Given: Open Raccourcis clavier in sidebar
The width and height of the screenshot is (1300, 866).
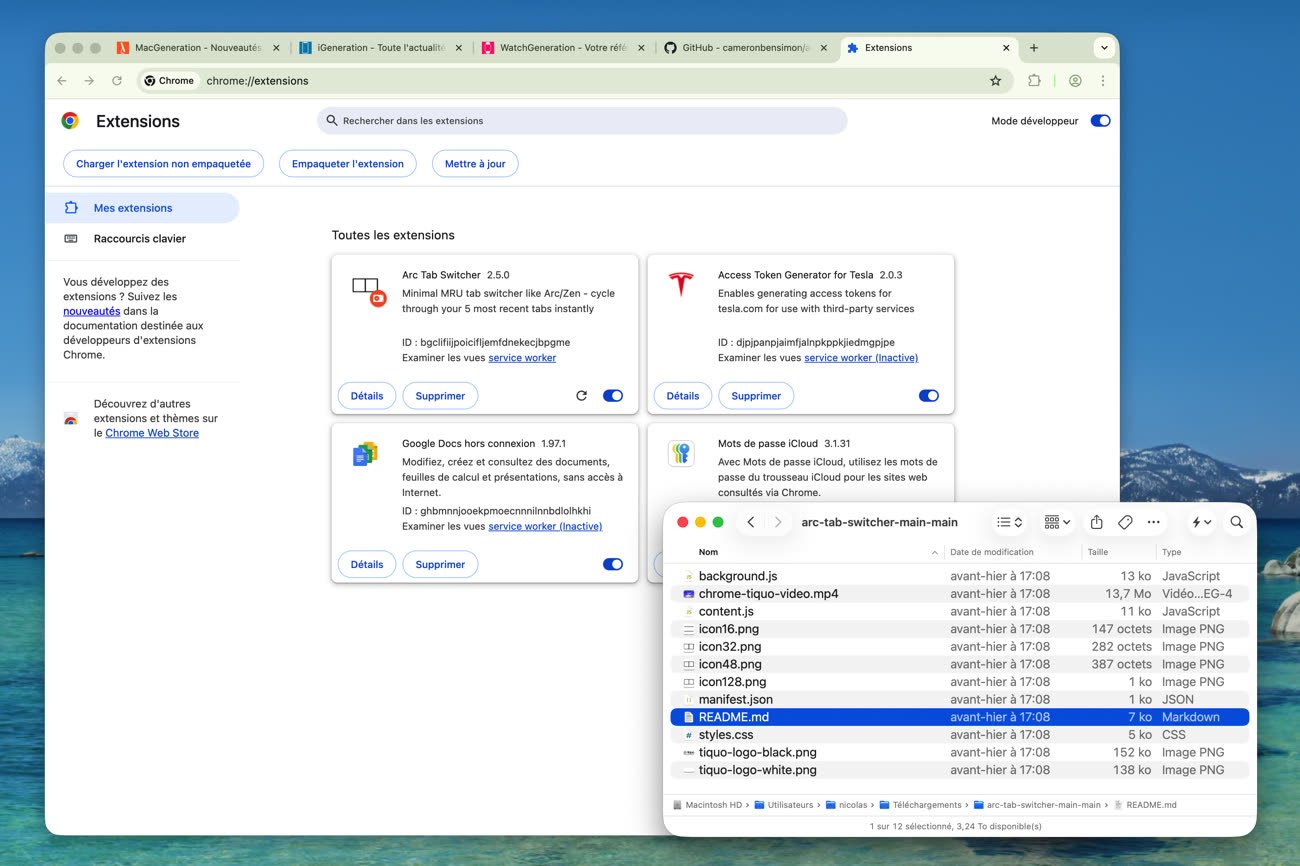Looking at the screenshot, I should (139, 239).
